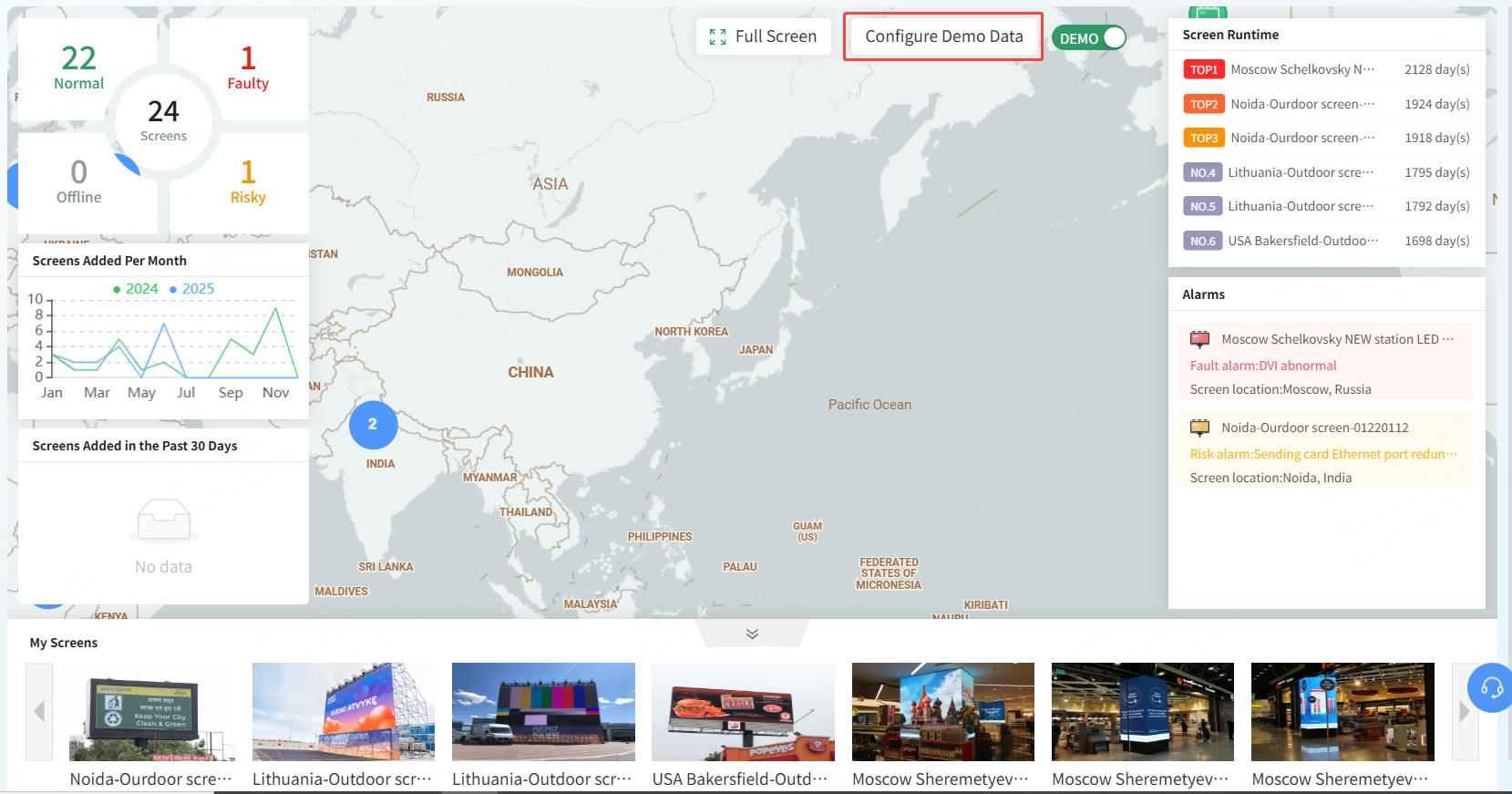Click the 1924 day(s) runtime value
Viewport: 1512px width, 794px height.
point(1436,104)
